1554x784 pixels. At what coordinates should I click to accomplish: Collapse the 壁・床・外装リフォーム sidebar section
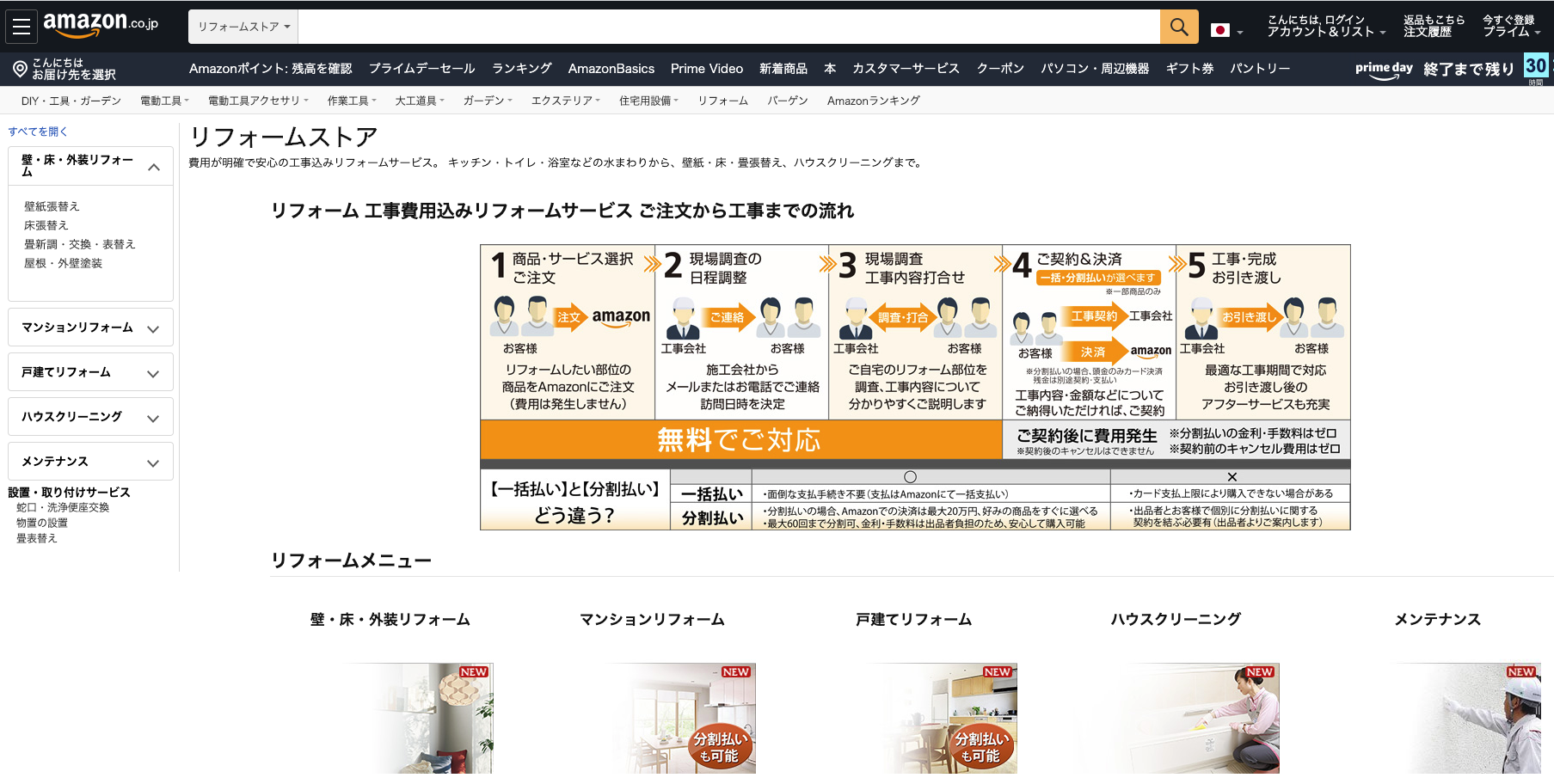pyautogui.click(x=90, y=166)
